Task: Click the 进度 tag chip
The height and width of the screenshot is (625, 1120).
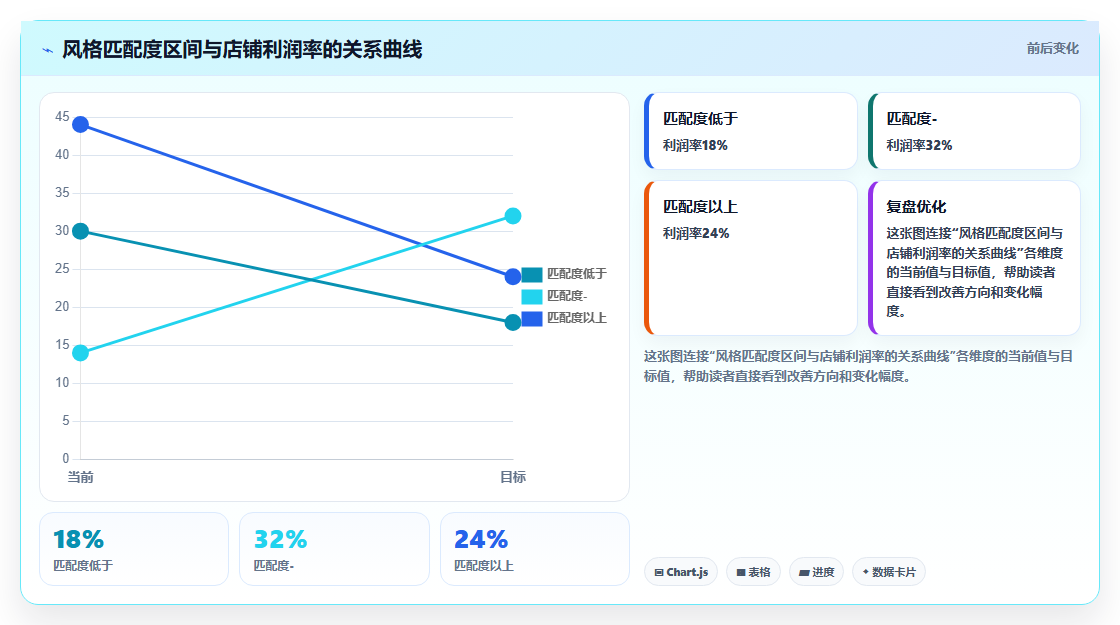Action: coord(816,572)
